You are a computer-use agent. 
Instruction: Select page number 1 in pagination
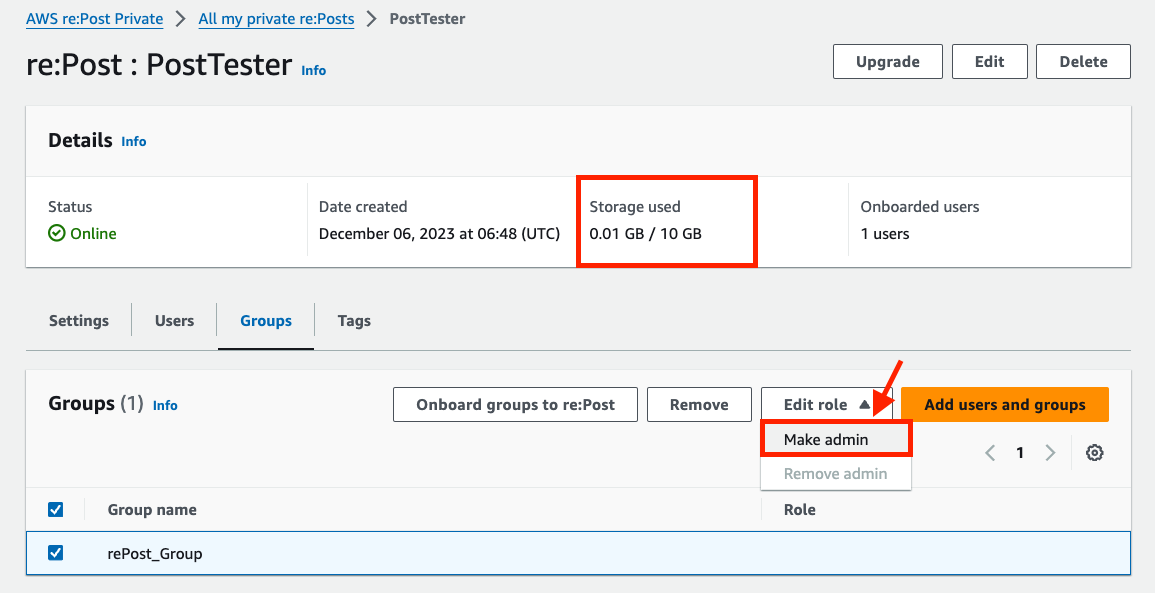point(1020,452)
